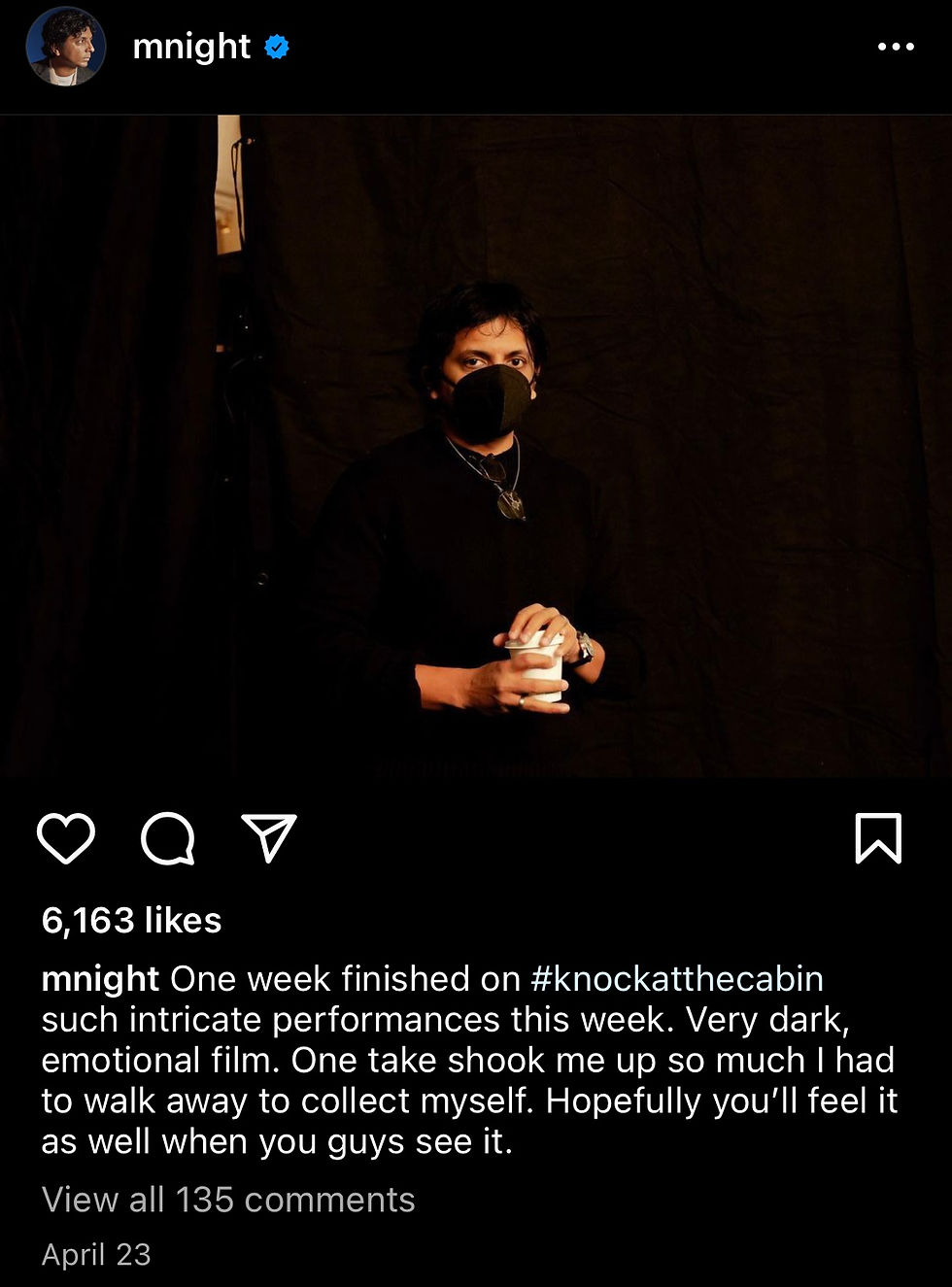Tap mnight username in caption
Image resolution: width=952 pixels, height=1287 pixels.
pyautogui.click(x=100, y=978)
